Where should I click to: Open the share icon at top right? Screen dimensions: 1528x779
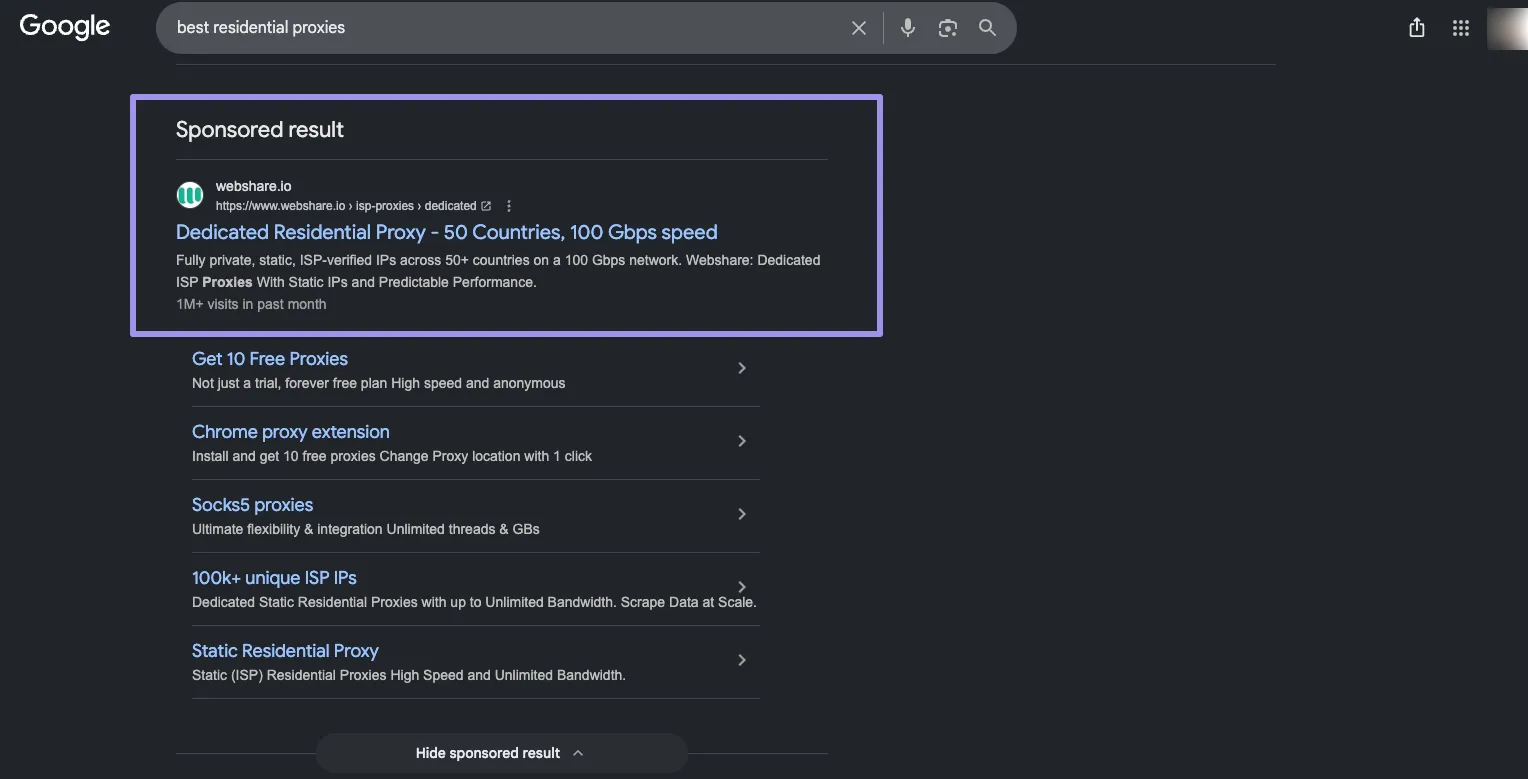(x=1416, y=28)
